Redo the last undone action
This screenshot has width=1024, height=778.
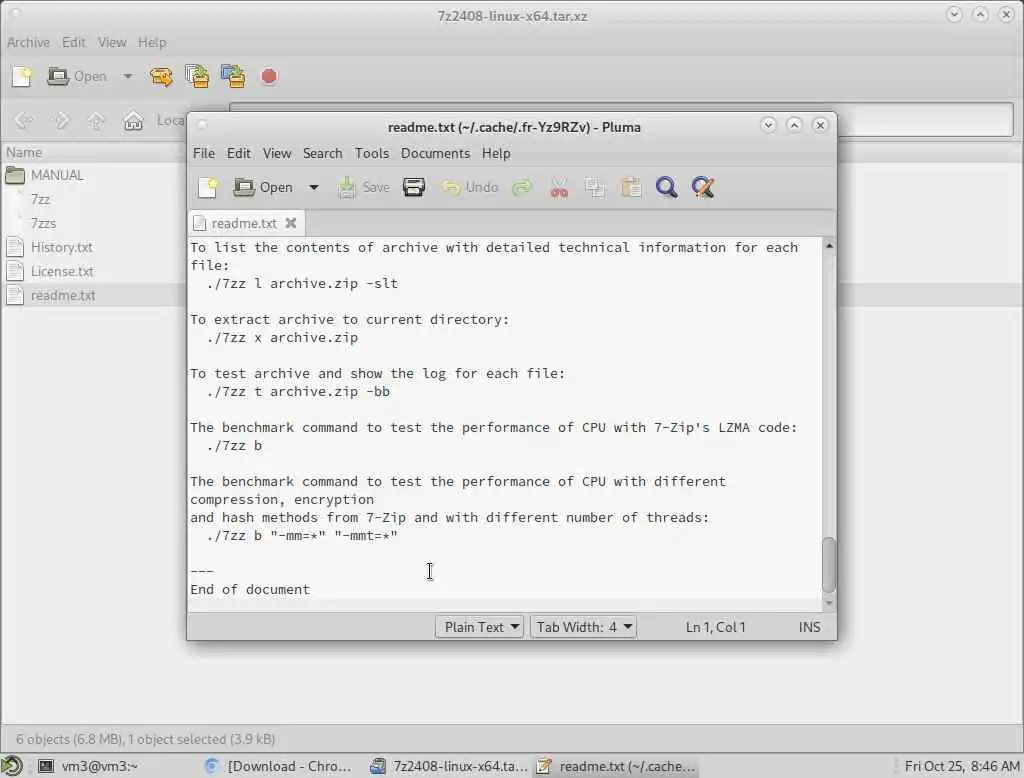click(522, 187)
